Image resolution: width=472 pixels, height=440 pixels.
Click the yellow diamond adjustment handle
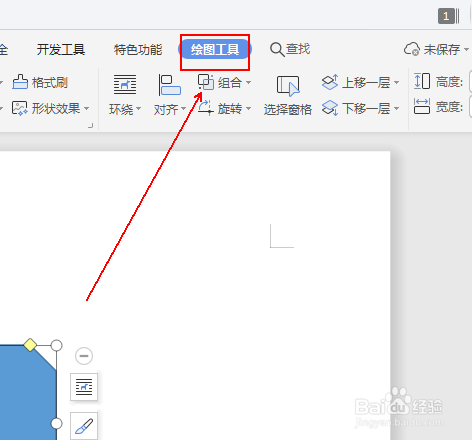coord(30,345)
